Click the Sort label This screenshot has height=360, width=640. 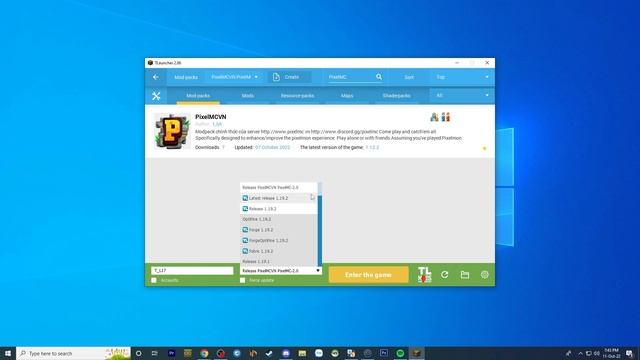(409, 77)
